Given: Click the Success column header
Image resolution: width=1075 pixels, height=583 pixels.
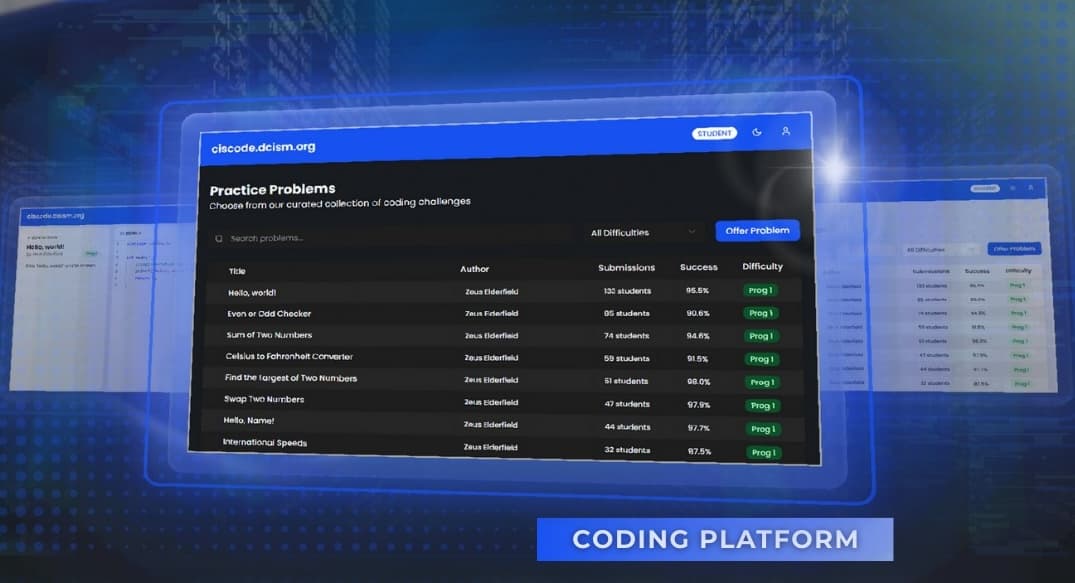Looking at the screenshot, I should point(698,267).
